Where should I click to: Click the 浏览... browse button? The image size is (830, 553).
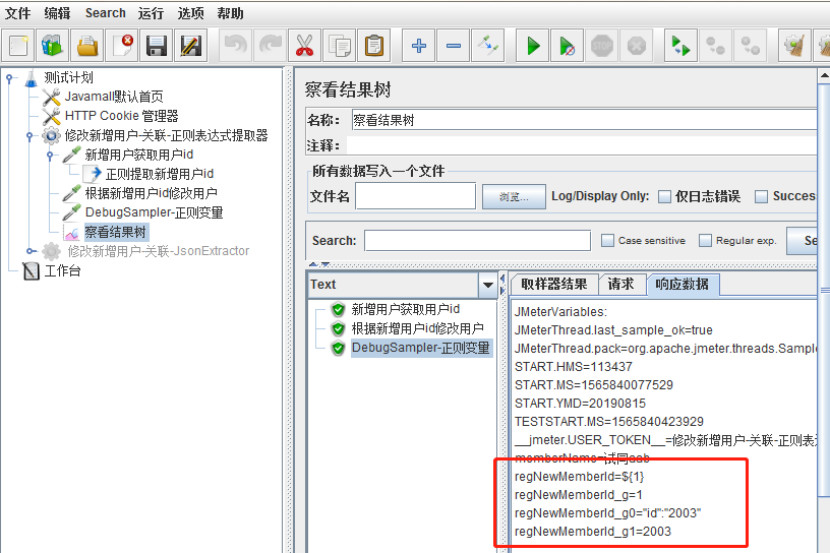point(513,197)
